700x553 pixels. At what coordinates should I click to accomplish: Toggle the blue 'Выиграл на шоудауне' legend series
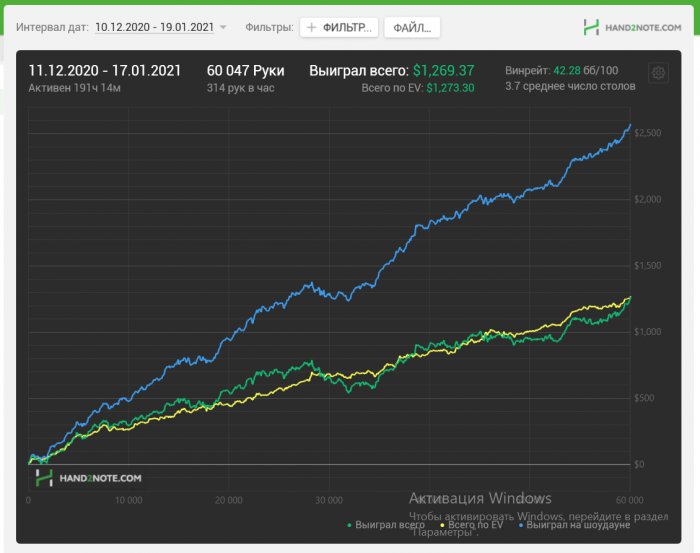(x=575, y=525)
